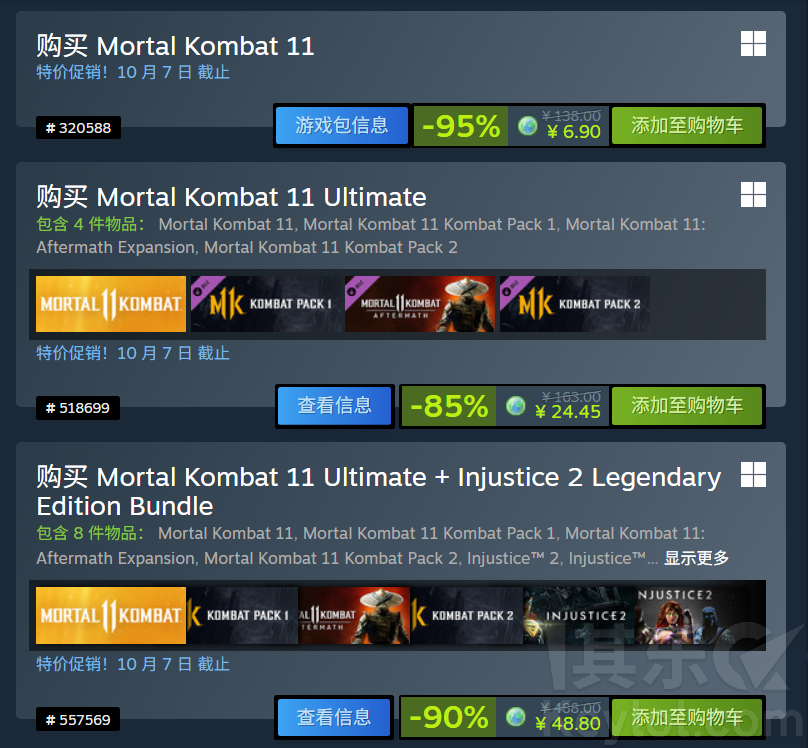Screen dimensions: 808x748
Task: Open the Aftermath thumbnail in Ultimate package
Action: [x=420, y=304]
